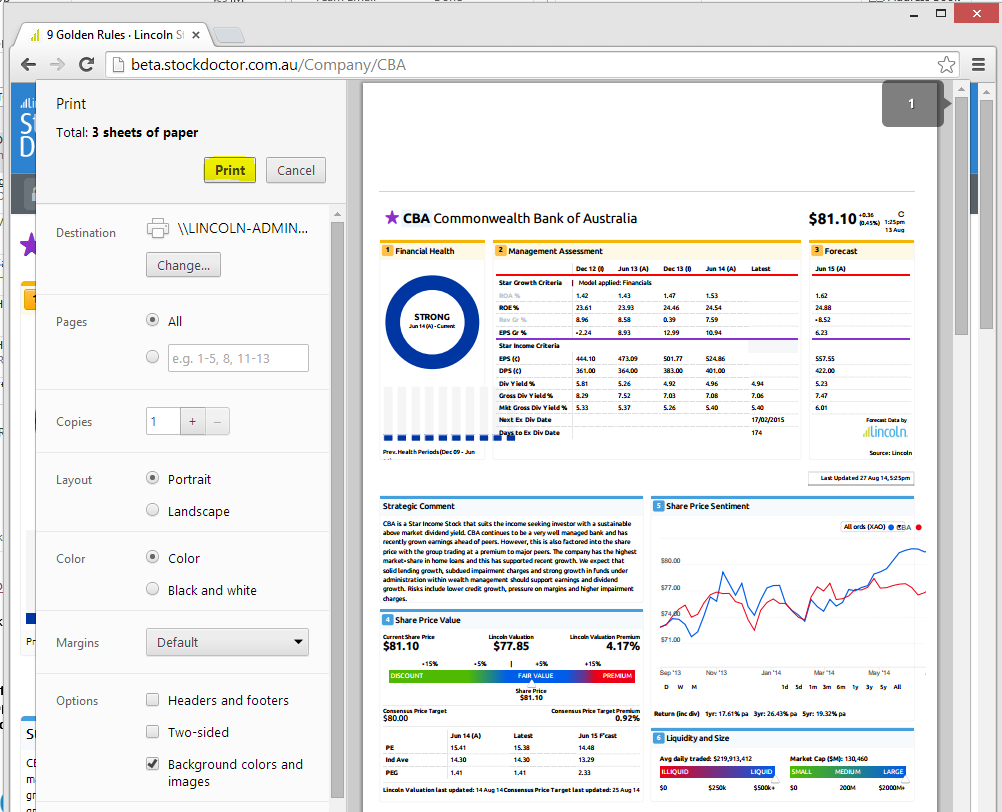Select Black and white option
The width and height of the screenshot is (1002, 812).
[x=152, y=589]
